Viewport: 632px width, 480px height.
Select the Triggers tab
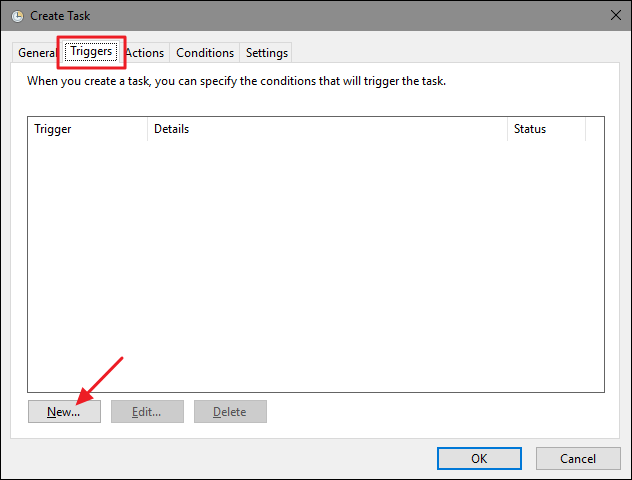[x=89, y=51]
